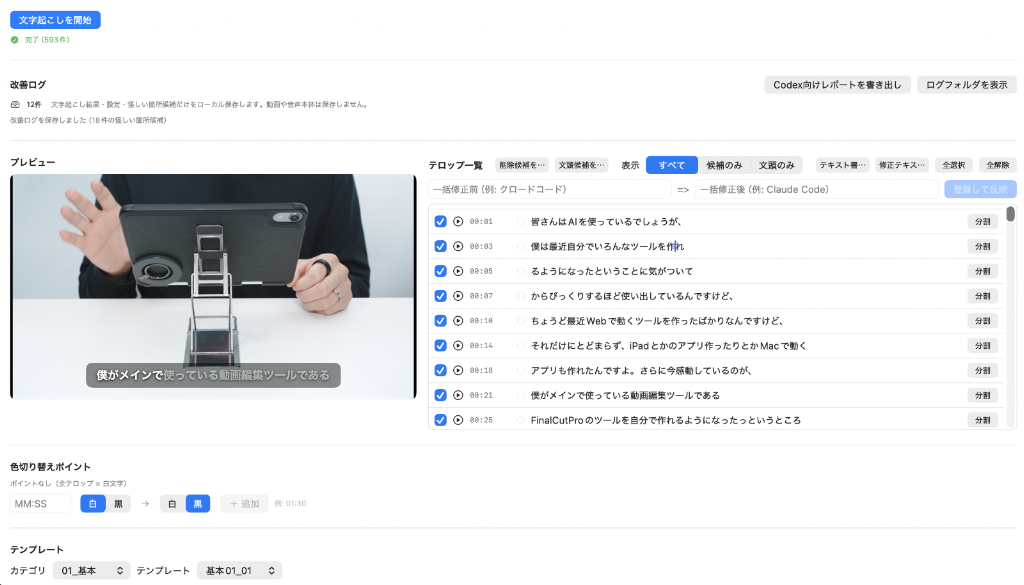Uncheck the 00:25 telop row checkbox
This screenshot has width=1024, height=585.
[440, 420]
